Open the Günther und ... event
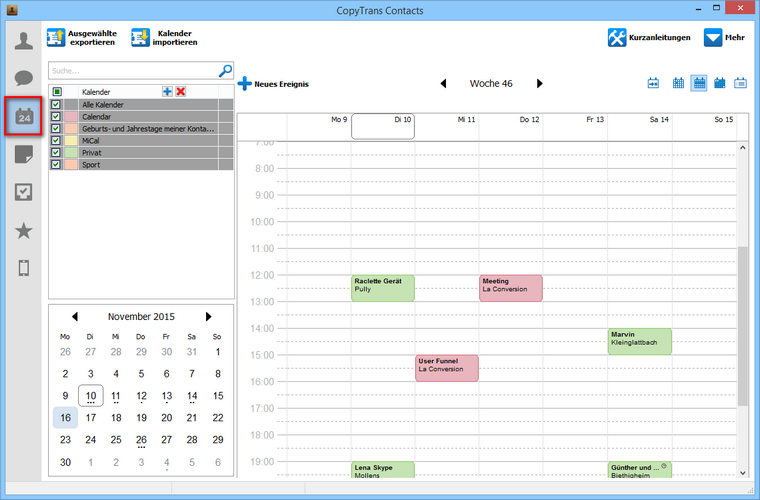The image size is (760, 500). click(640, 470)
